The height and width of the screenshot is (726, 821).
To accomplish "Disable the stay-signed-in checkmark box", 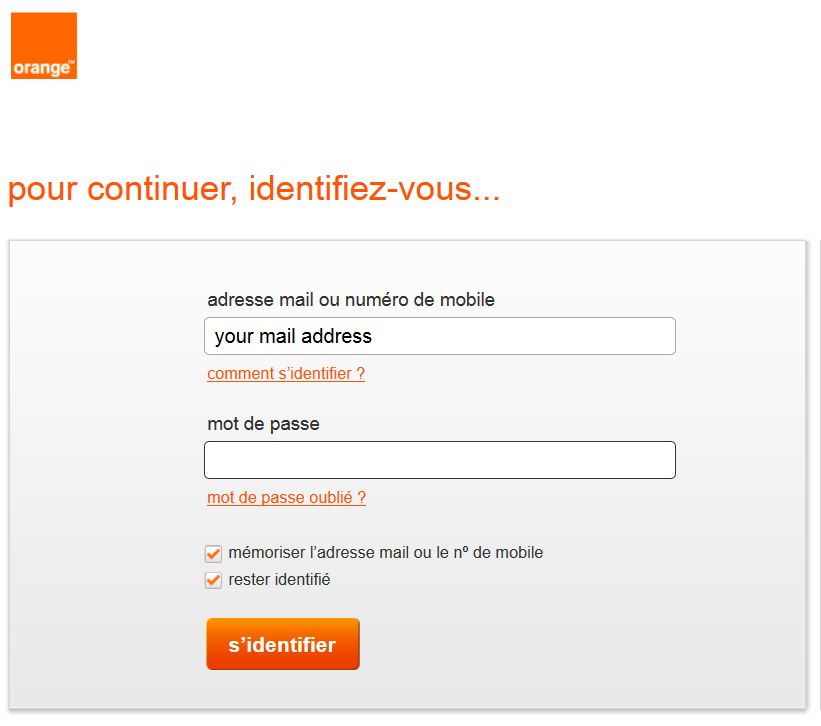I will tap(213, 580).
